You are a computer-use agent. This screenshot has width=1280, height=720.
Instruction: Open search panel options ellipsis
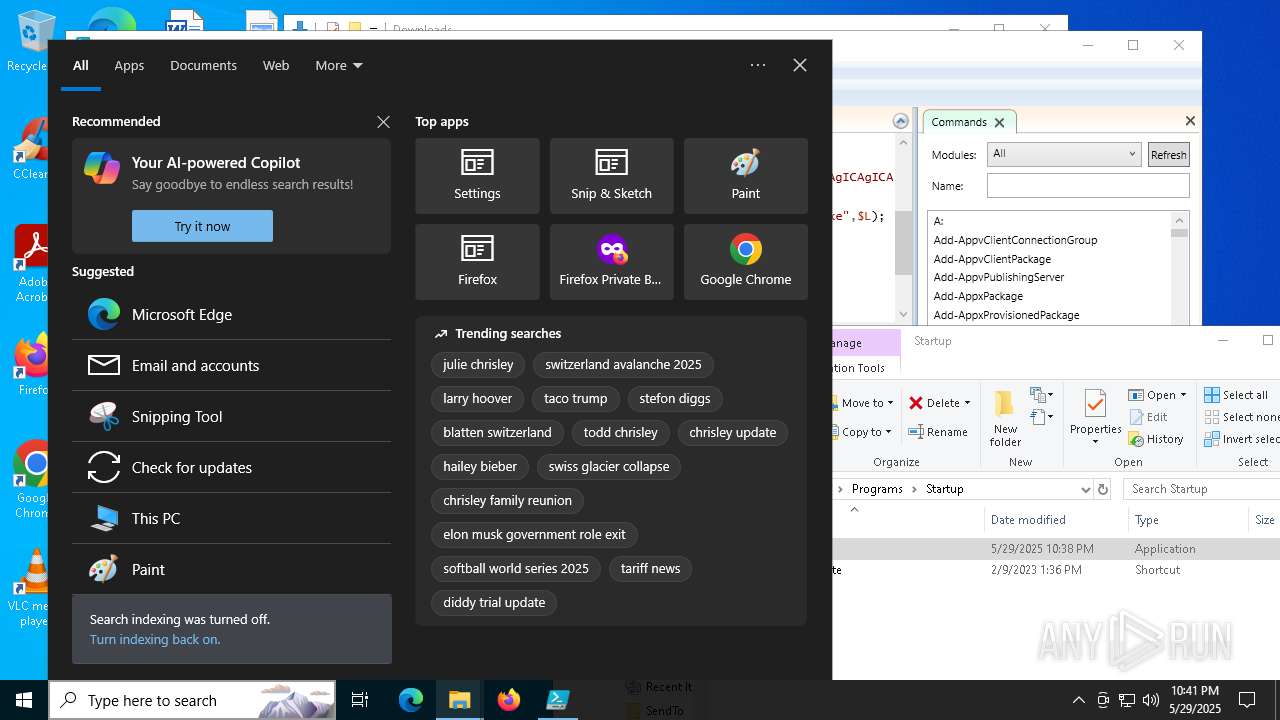(758, 65)
